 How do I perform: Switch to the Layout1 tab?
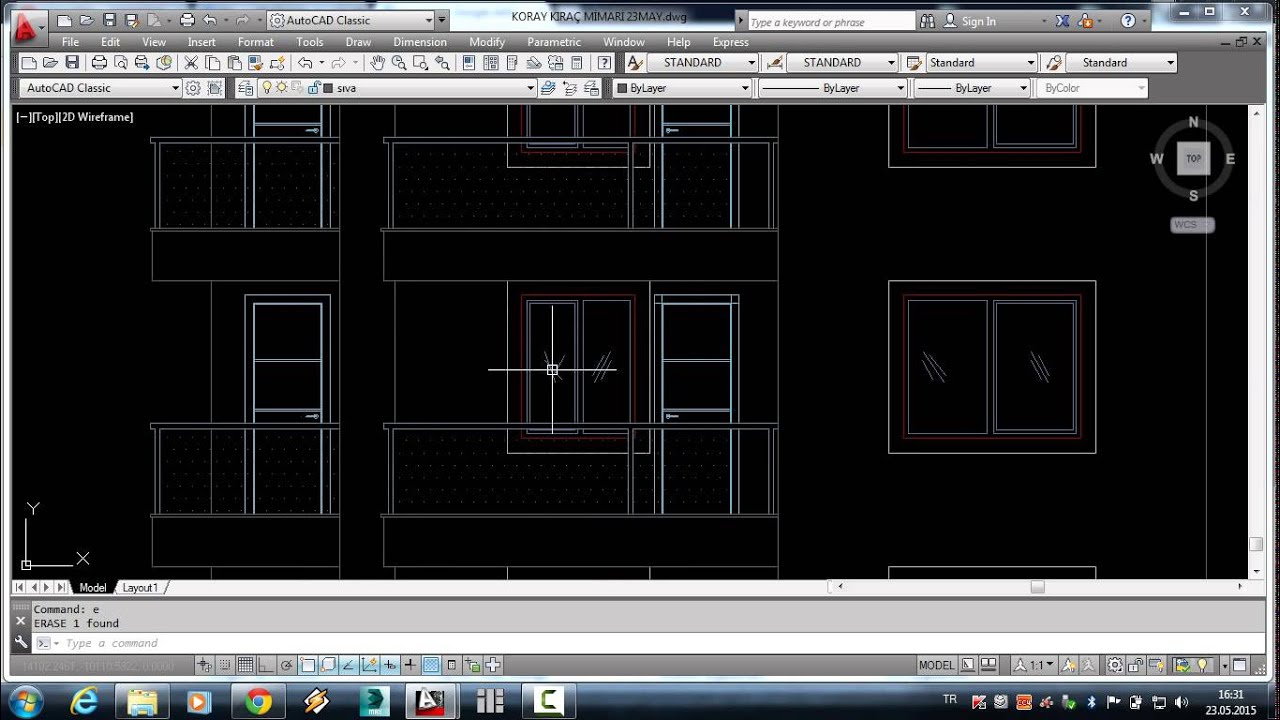tap(140, 588)
